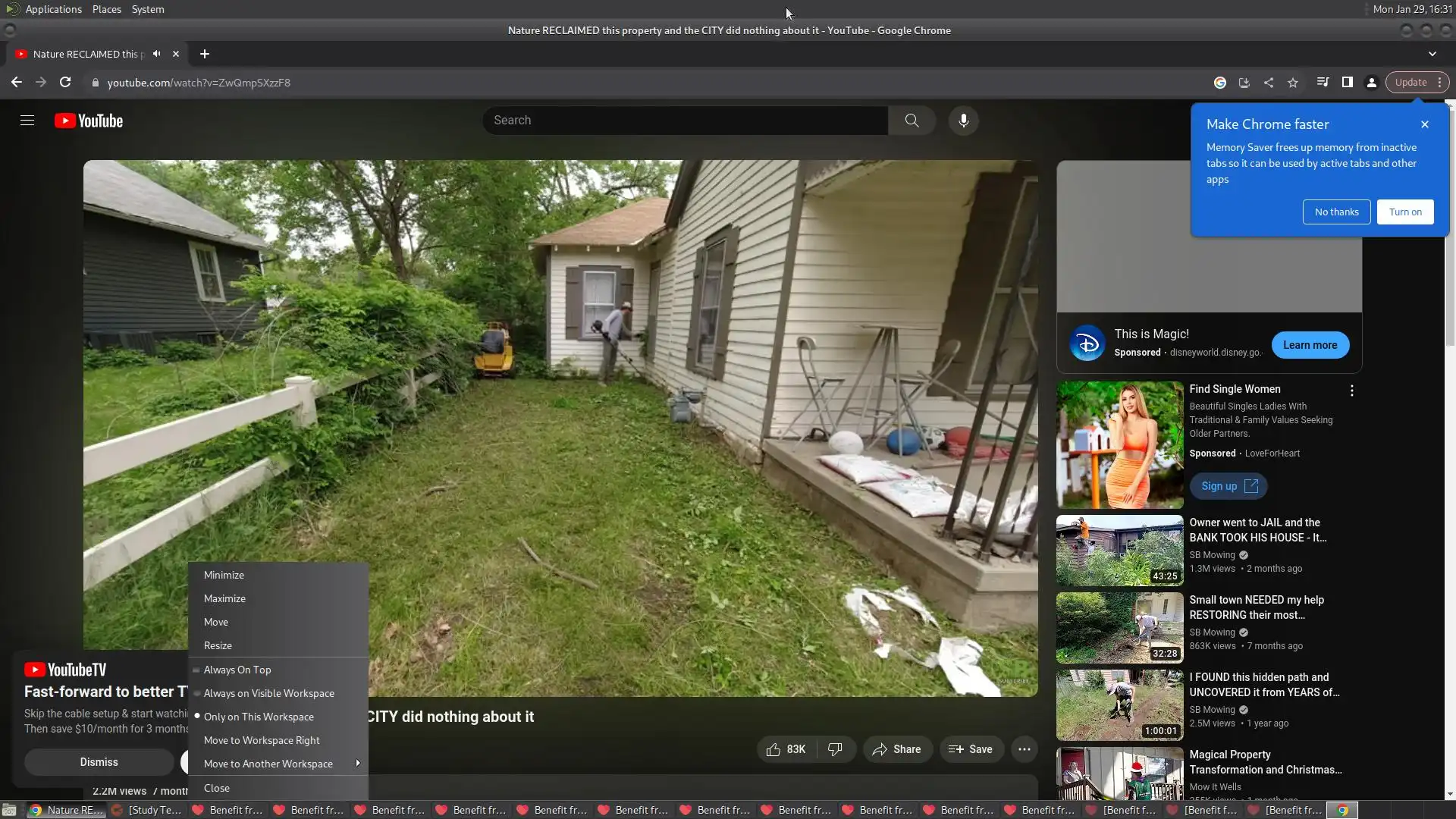Toggle Always on Visible Workspace
The image size is (1456, 819).
[x=268, y=693]
